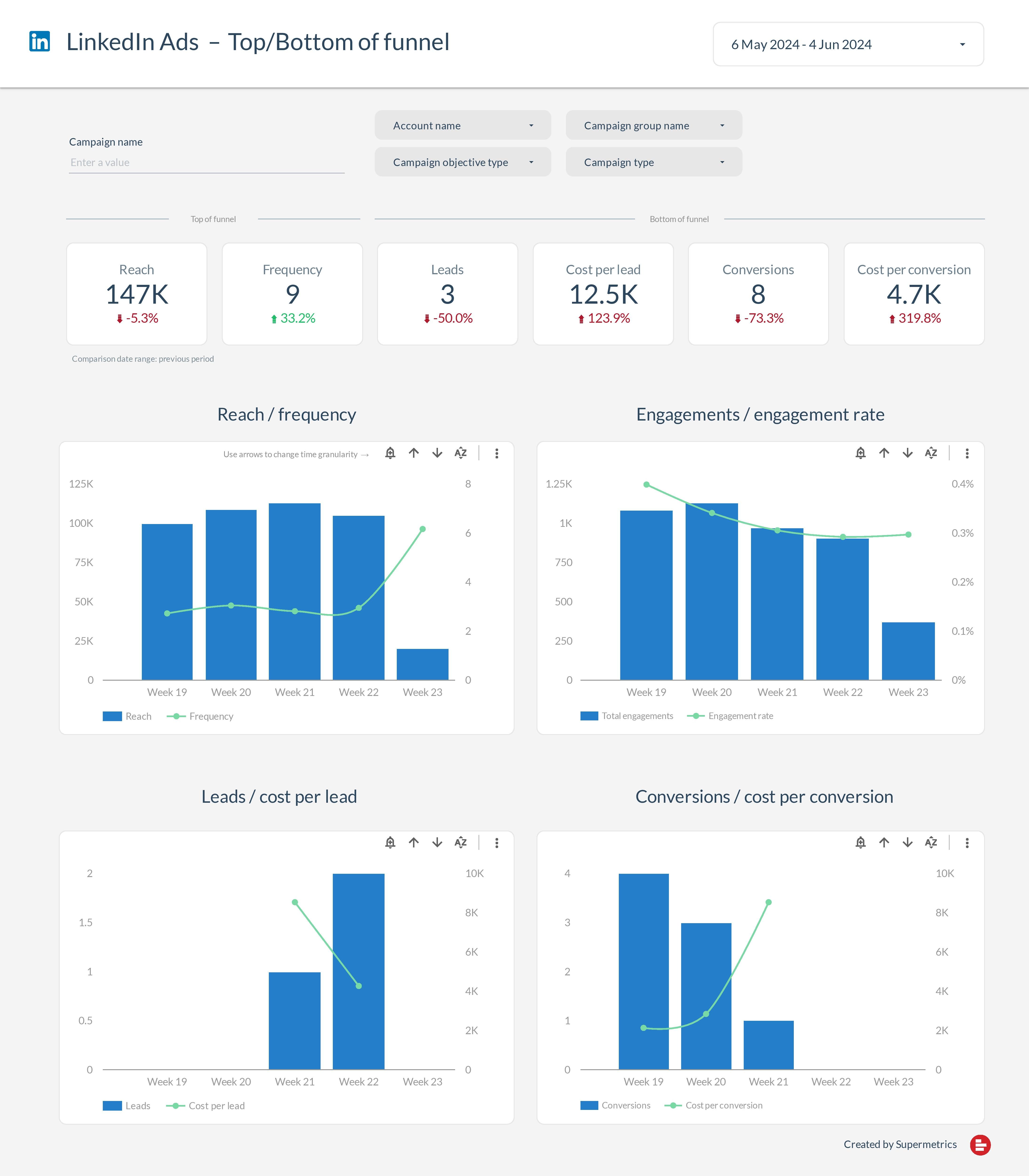The width and height of the screenshot is (1029, 1176).
Task: Open three-dot menu on Leads chart
Action: pyautogui.click(x=497, y=842)
